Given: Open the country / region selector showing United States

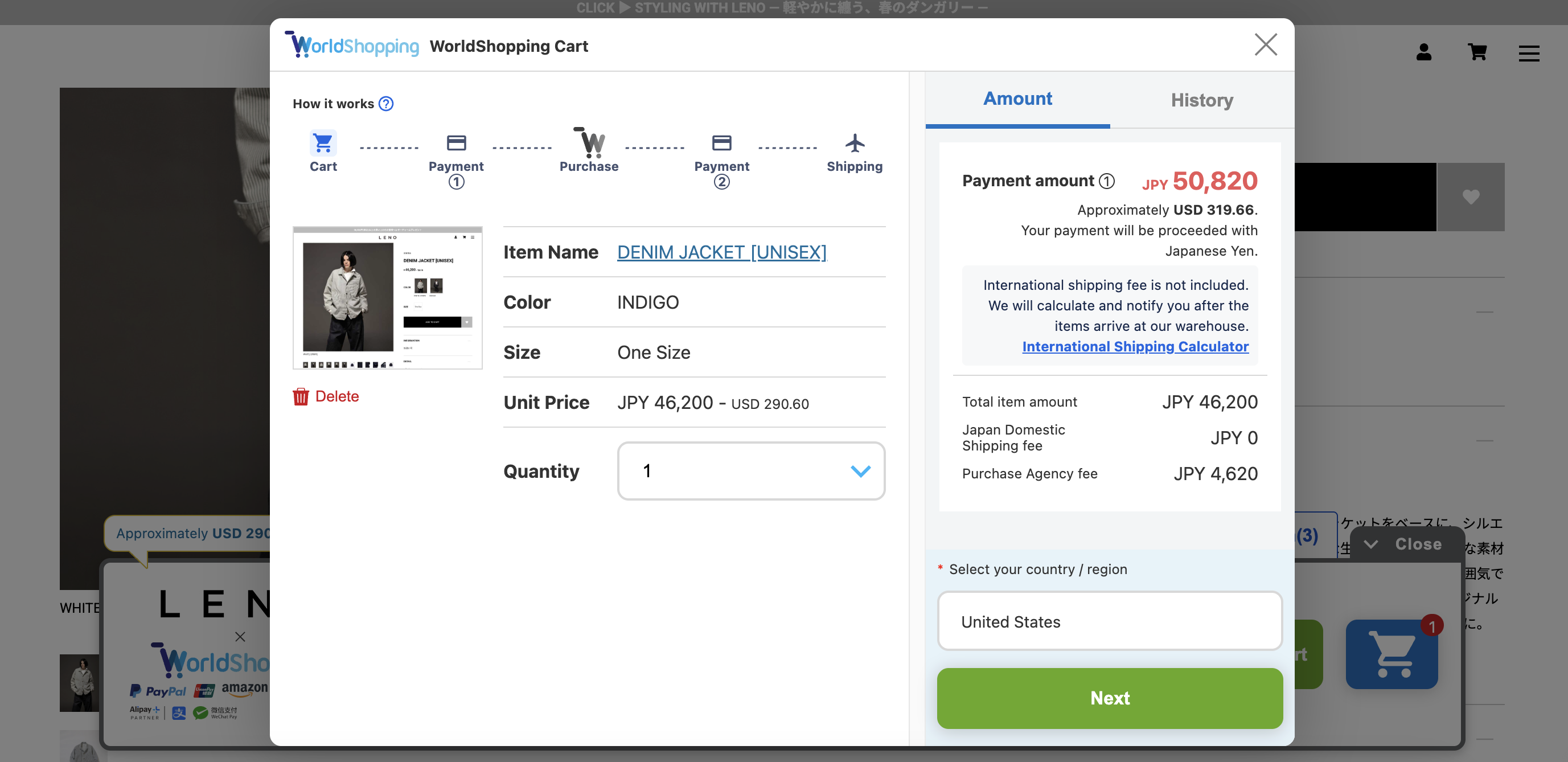Looking at the screenshot, I should pyautogui.click(x=1110, y=621).
